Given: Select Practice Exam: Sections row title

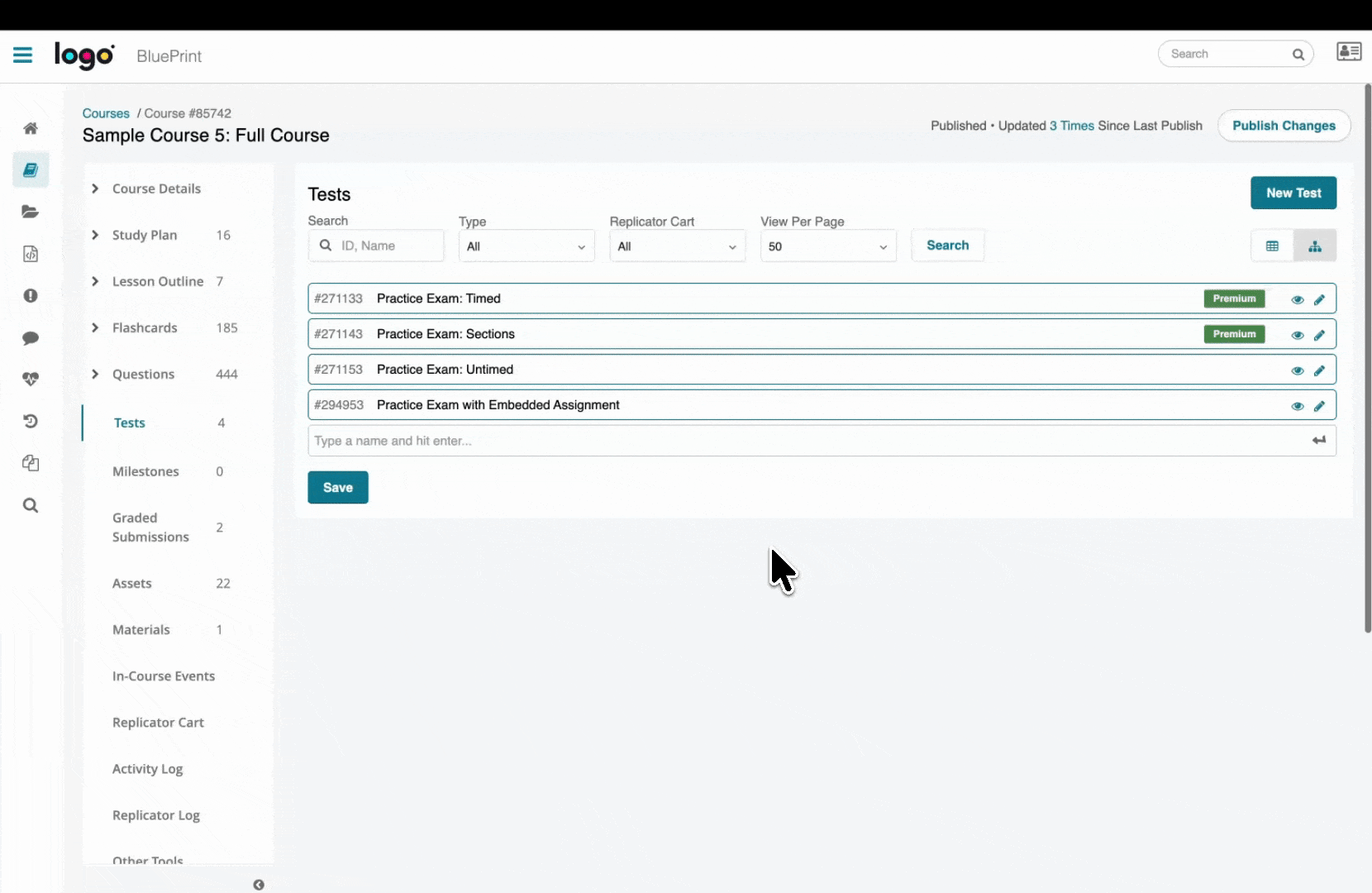Looking at the screenshot, I should [445, 334].
